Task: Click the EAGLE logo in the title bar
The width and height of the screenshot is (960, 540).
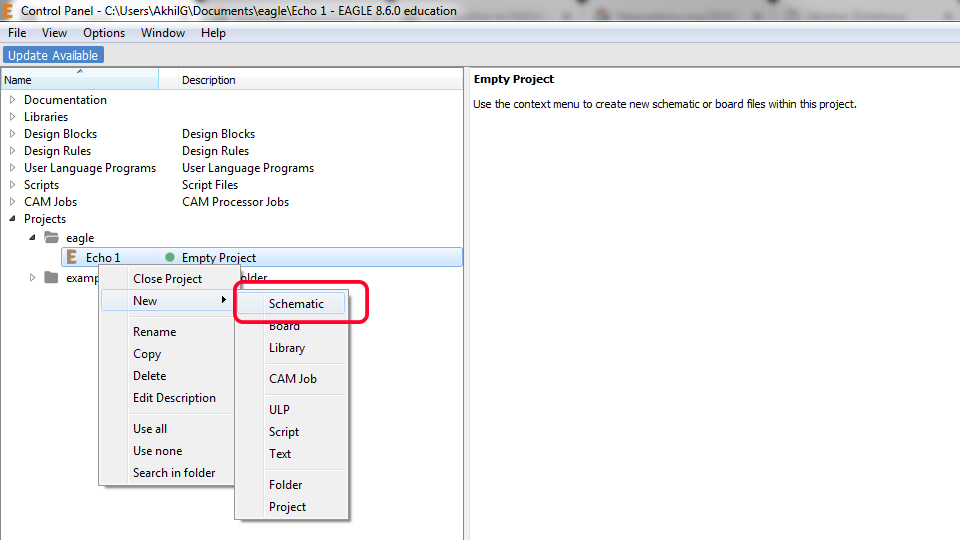Action: point(7,10)
